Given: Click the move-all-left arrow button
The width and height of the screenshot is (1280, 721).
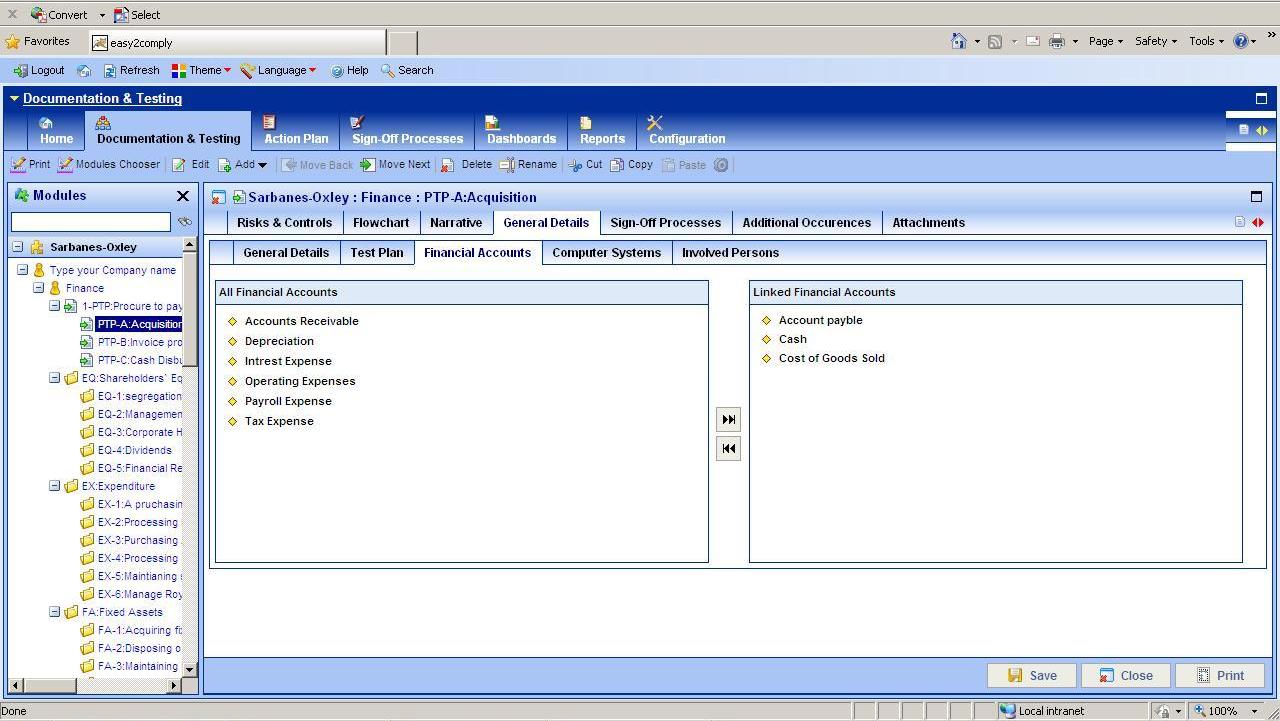Looking at the screenshot, I should click(x=728, y=449).
